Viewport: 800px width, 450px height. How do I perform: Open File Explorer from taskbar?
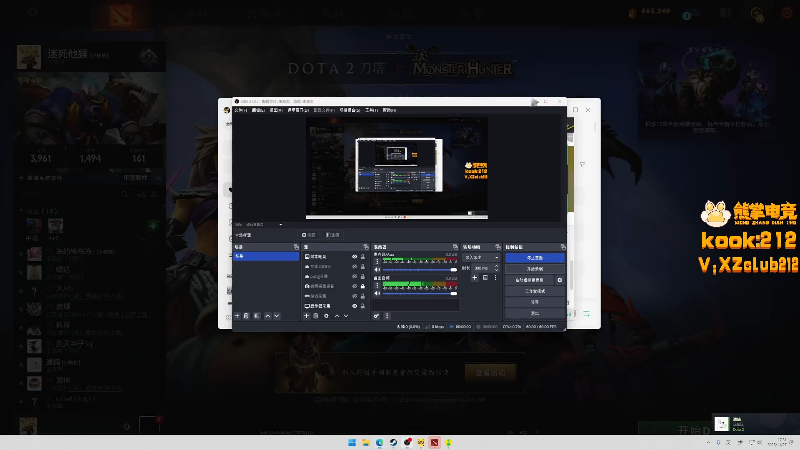click(366, 443)
